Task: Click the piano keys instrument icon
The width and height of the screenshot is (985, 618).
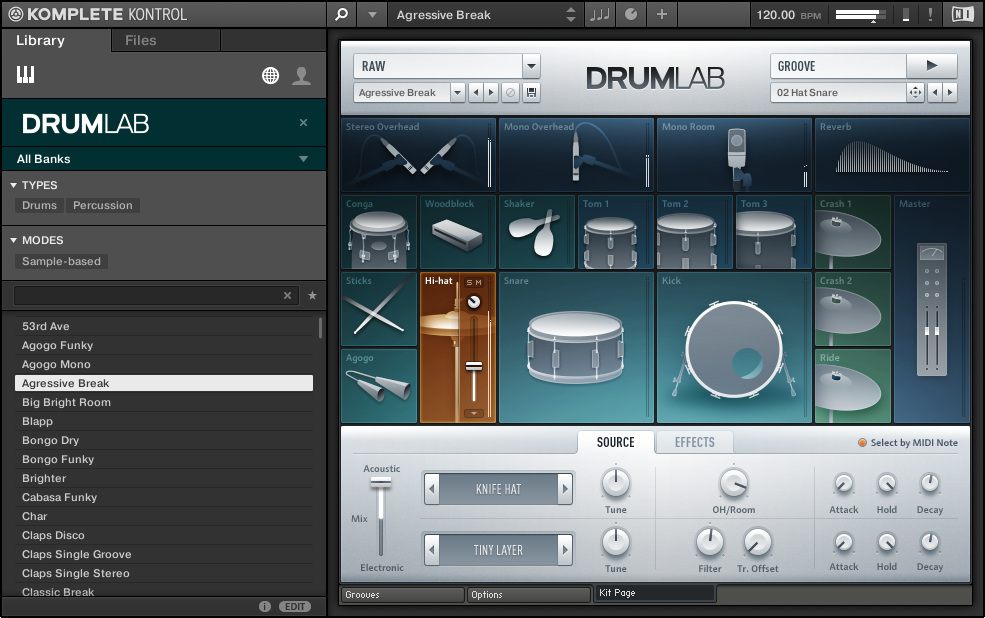Action: [25, 75]
